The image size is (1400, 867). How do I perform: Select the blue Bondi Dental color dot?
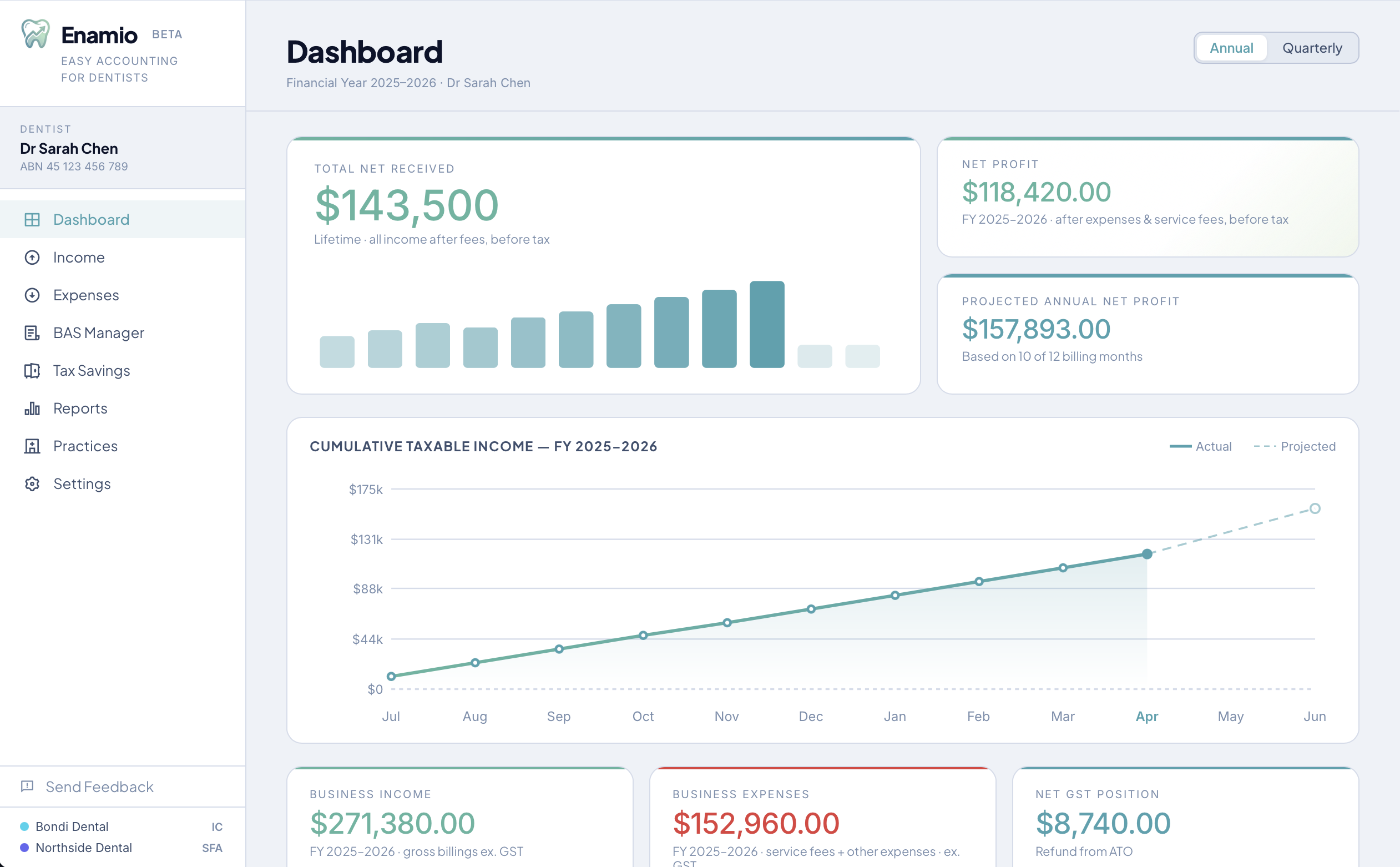tap(23, 826)
